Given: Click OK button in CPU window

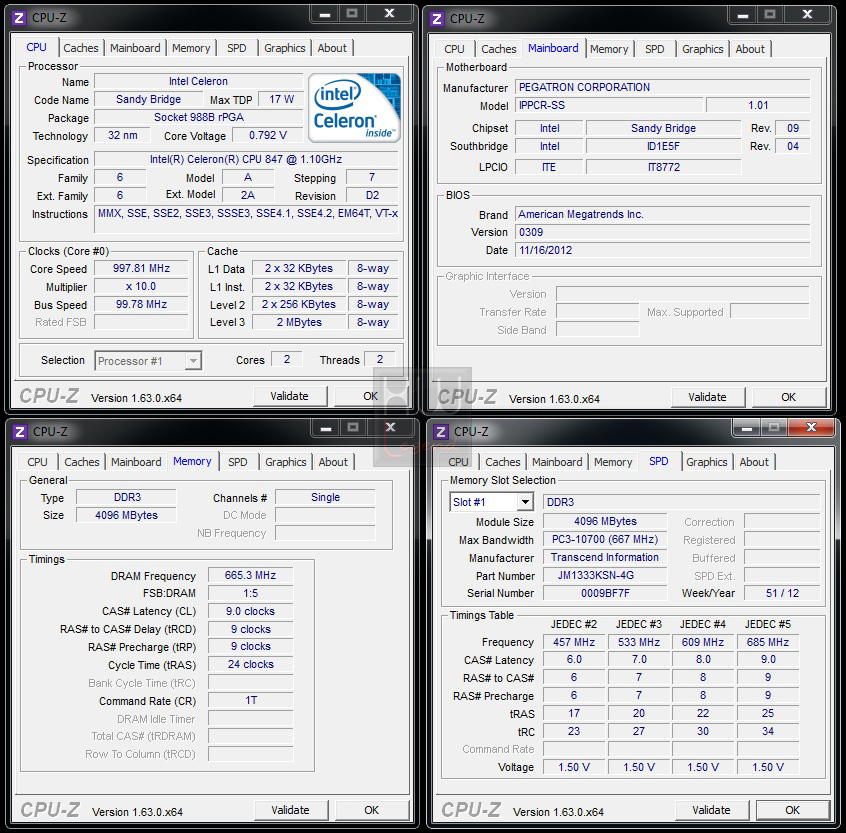Looking at the screenshot, I should pyautogui.click(x=371, y=396).
